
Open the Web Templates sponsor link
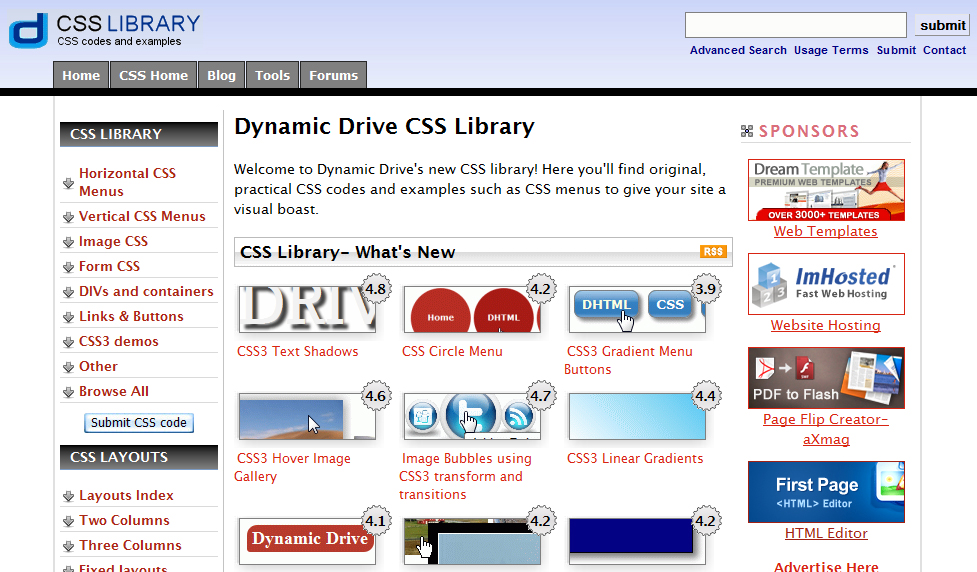pos(826,231)
